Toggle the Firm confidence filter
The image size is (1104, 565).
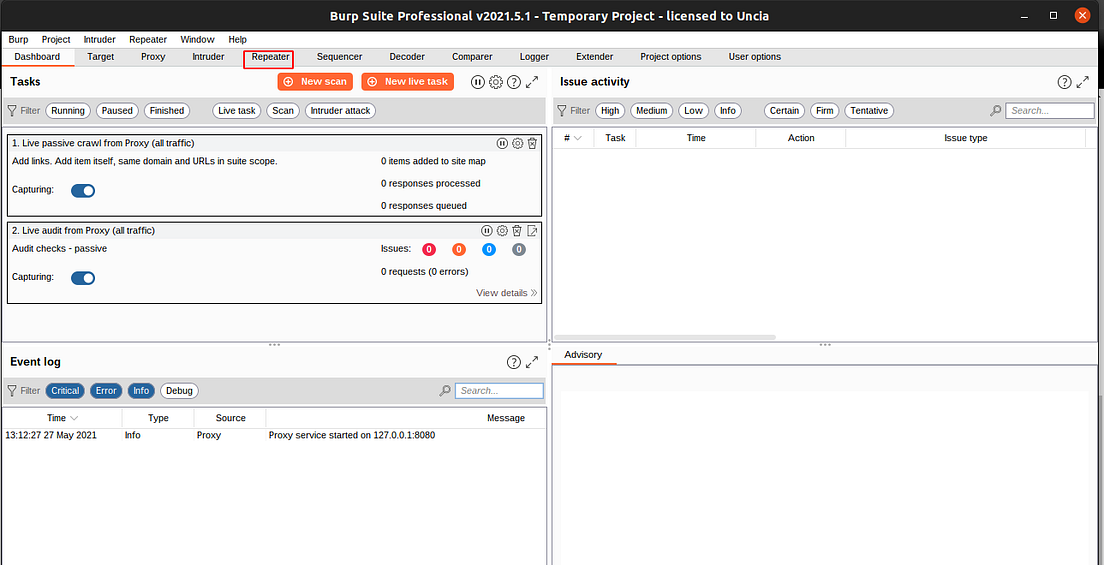[824, 111]
